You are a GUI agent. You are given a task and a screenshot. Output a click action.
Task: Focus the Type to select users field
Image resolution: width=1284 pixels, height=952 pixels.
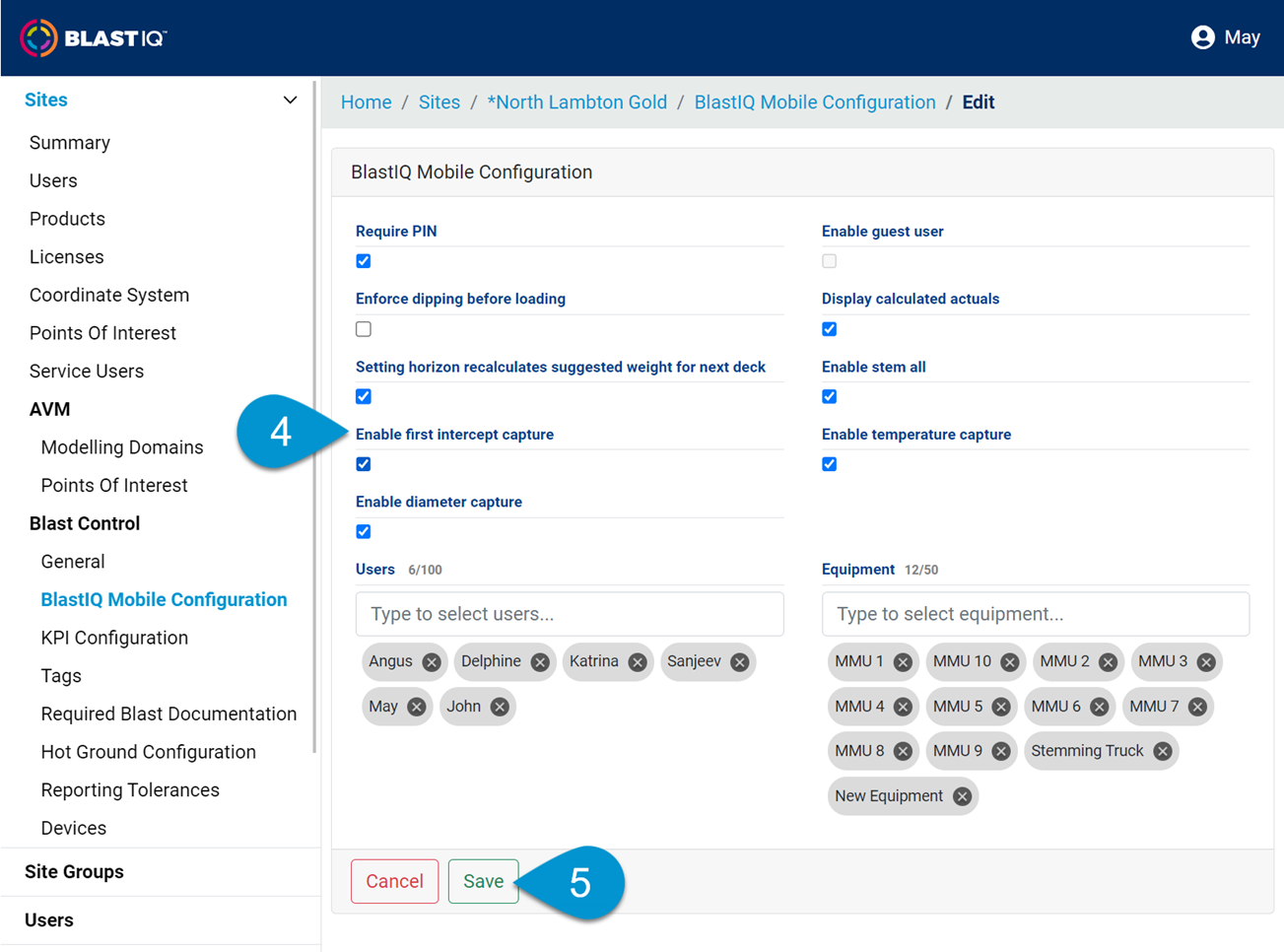(x=570, y=614)
